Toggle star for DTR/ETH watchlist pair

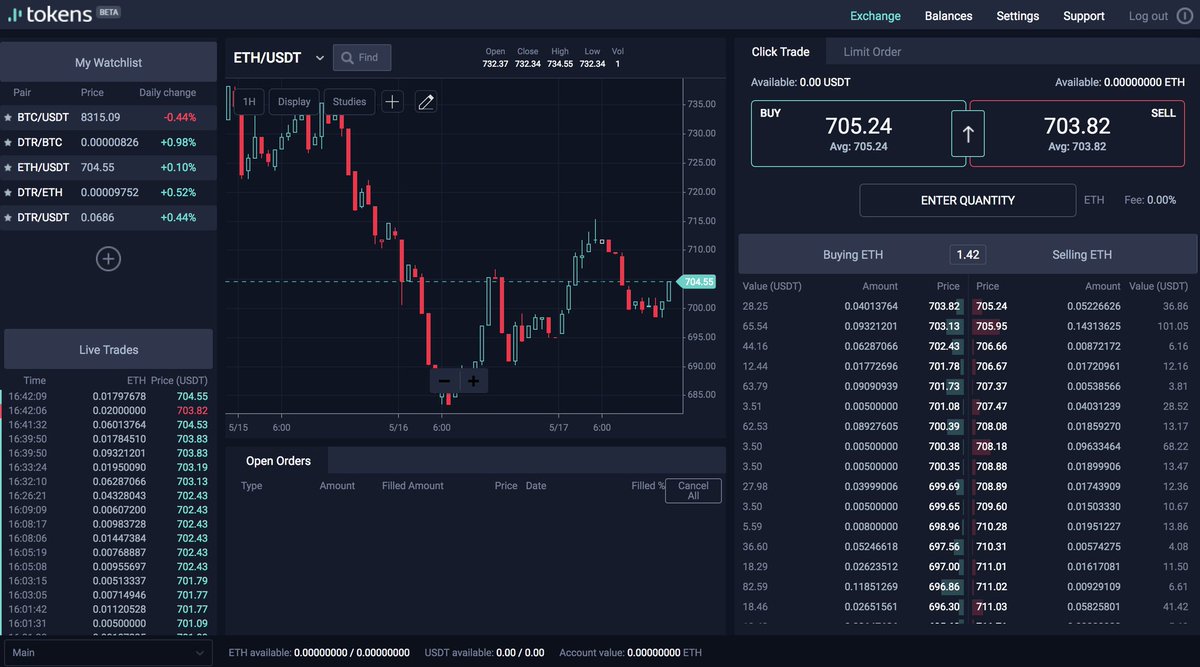(x=8, y=193)
